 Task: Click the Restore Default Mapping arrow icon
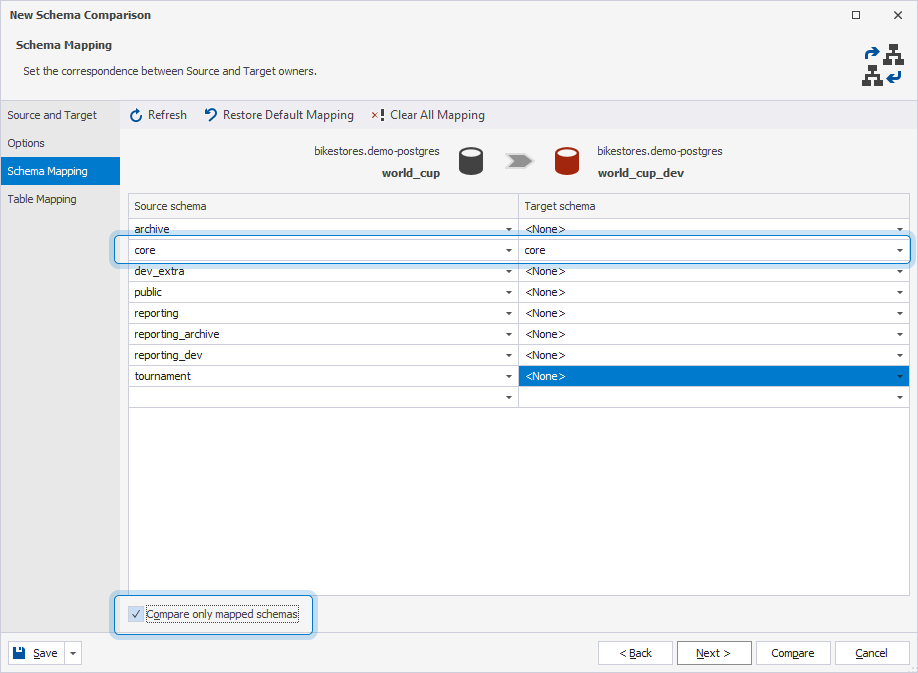[211, 115]
